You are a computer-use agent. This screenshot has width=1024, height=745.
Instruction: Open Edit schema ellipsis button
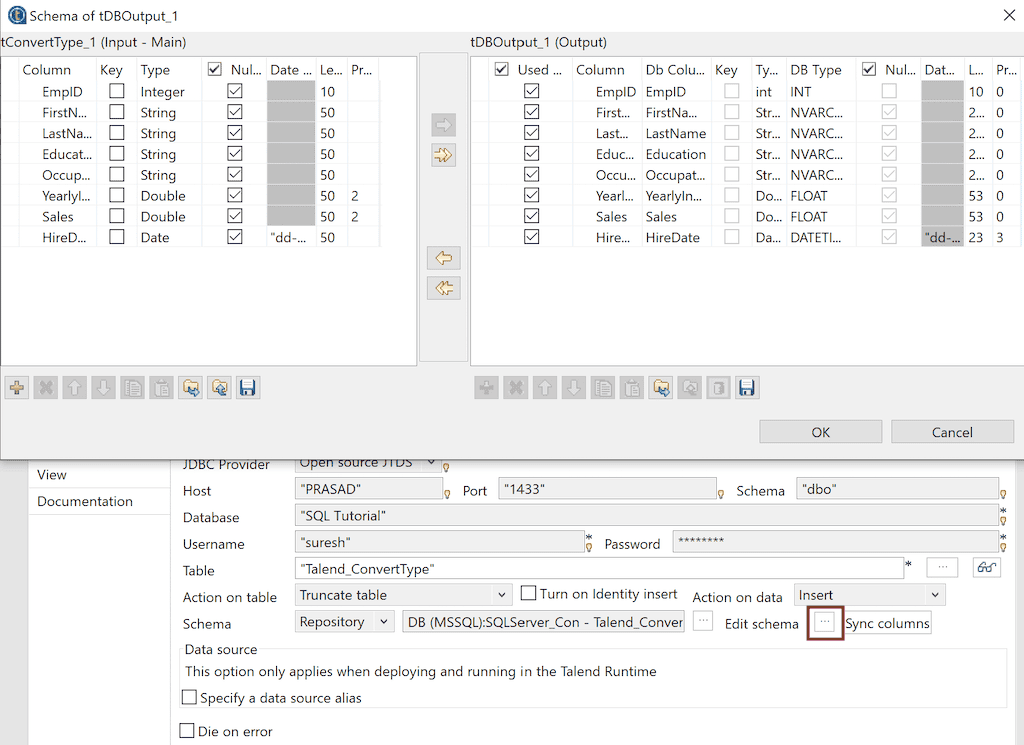(825, 622)
